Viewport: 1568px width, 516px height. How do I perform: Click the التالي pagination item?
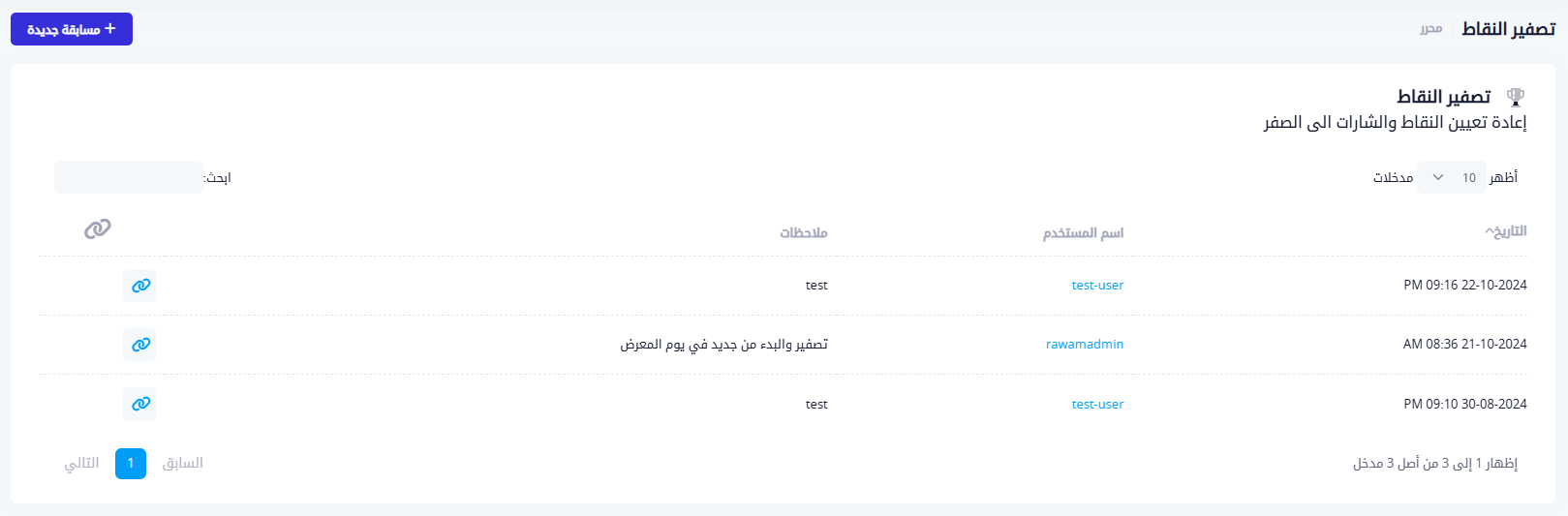click(x=82, y=464)
